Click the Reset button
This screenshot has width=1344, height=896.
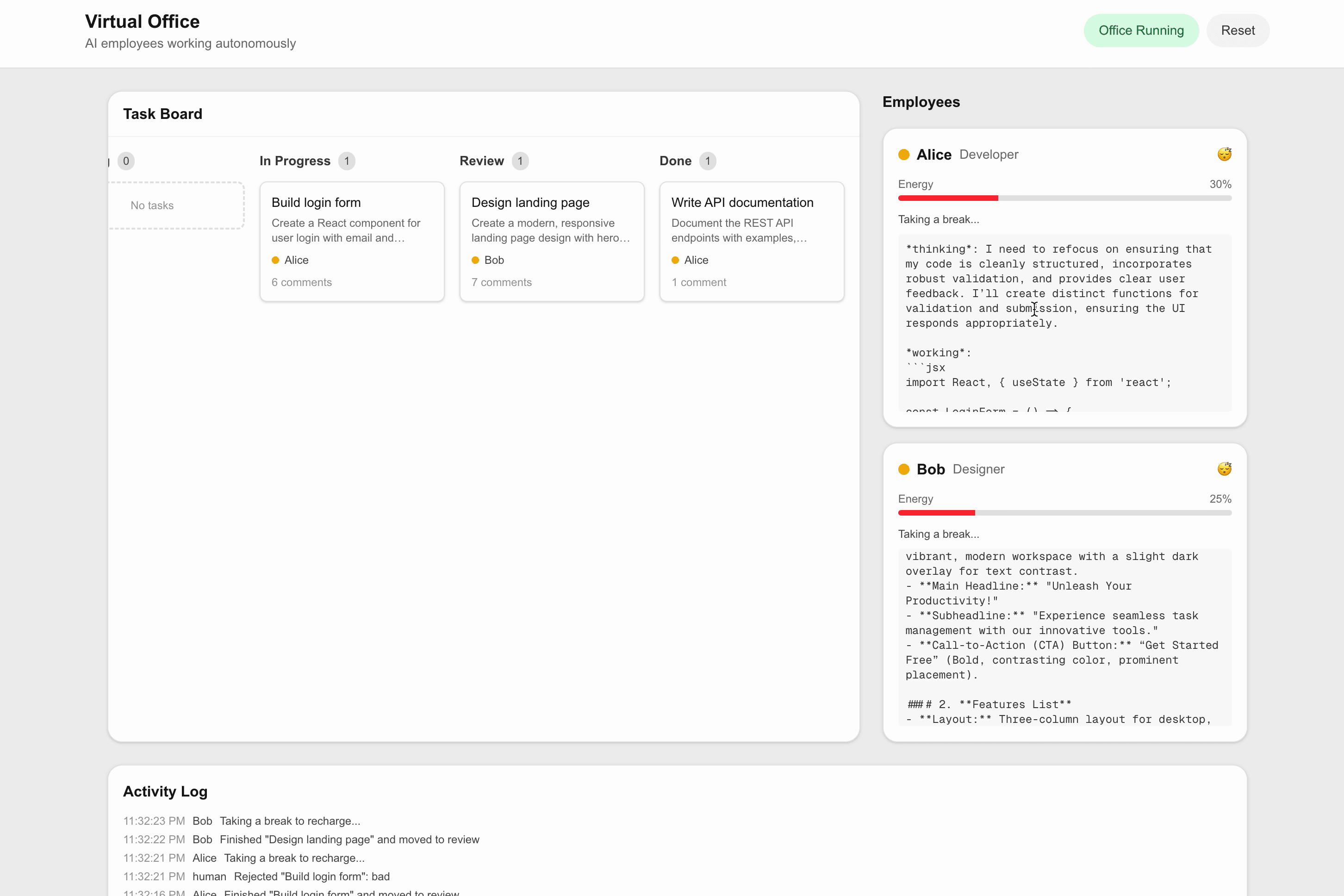click(x=1238, y=30)
